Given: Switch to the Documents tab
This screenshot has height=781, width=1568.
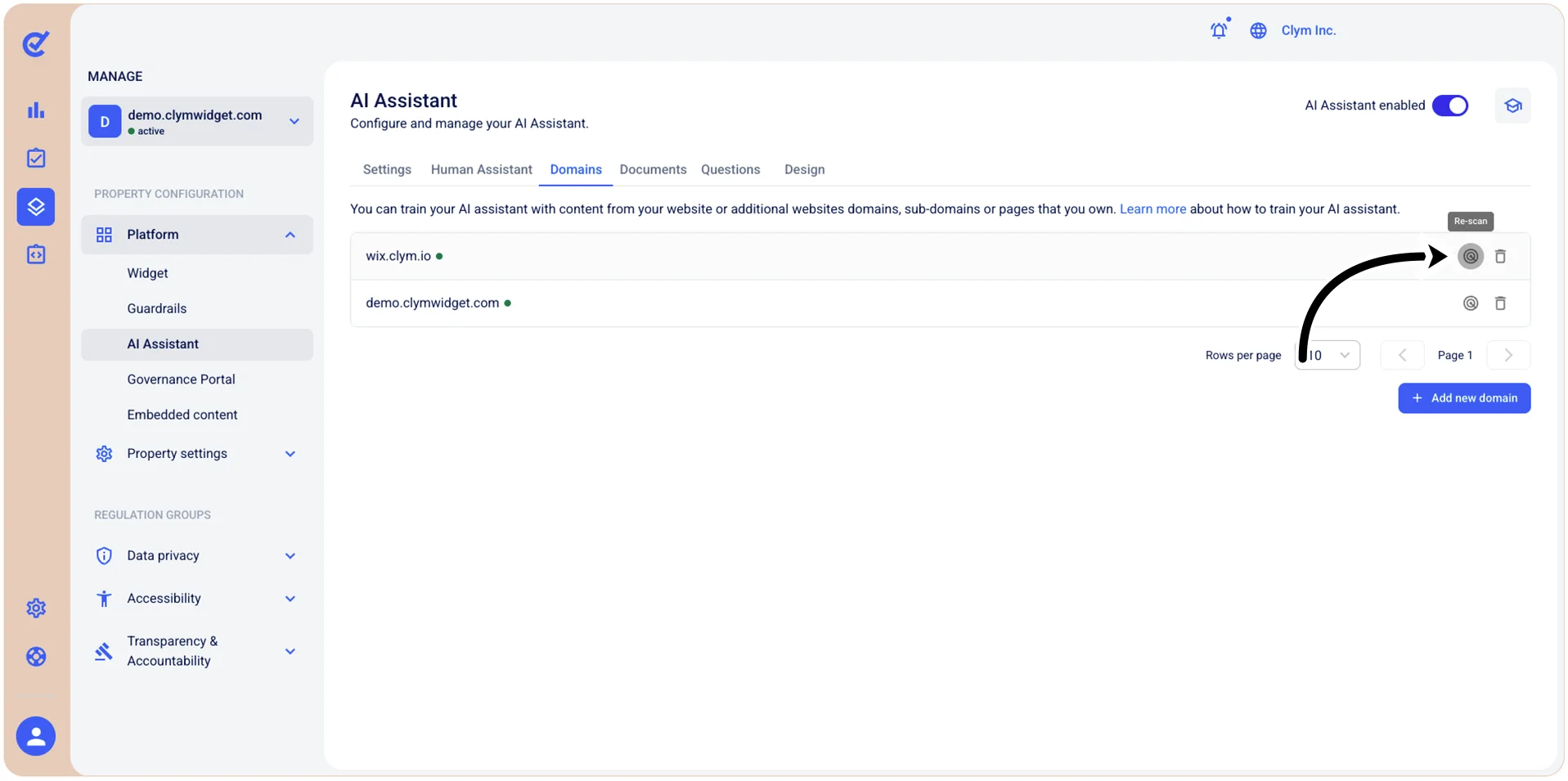Looking at the screenshot, I should [x=653, y=169].
